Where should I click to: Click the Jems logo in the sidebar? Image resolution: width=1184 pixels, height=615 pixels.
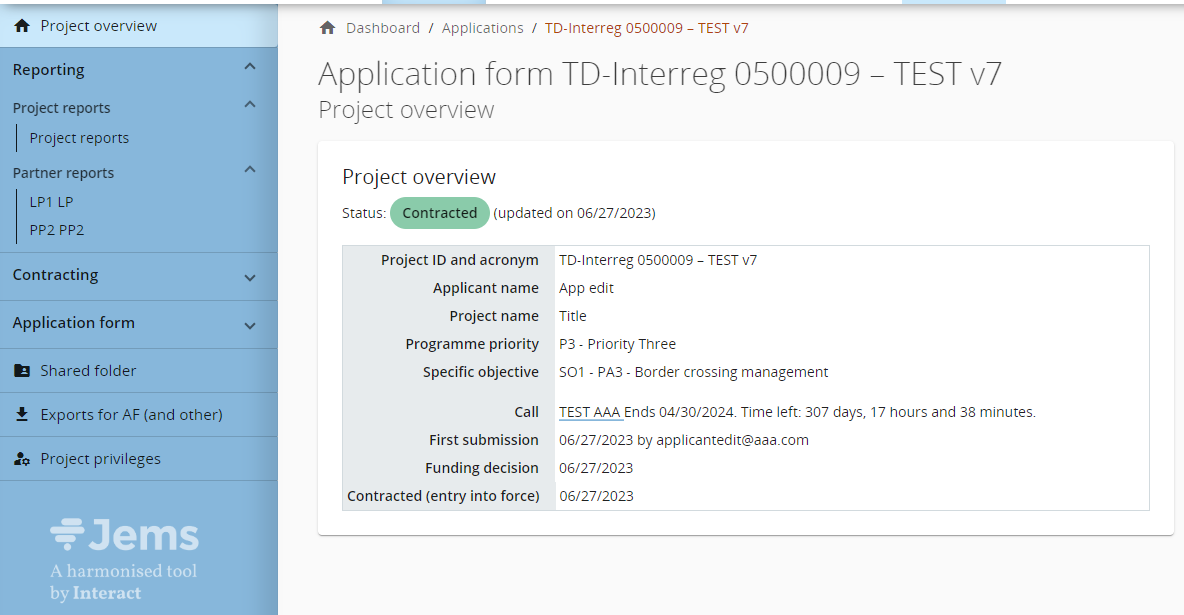[125, 535]
